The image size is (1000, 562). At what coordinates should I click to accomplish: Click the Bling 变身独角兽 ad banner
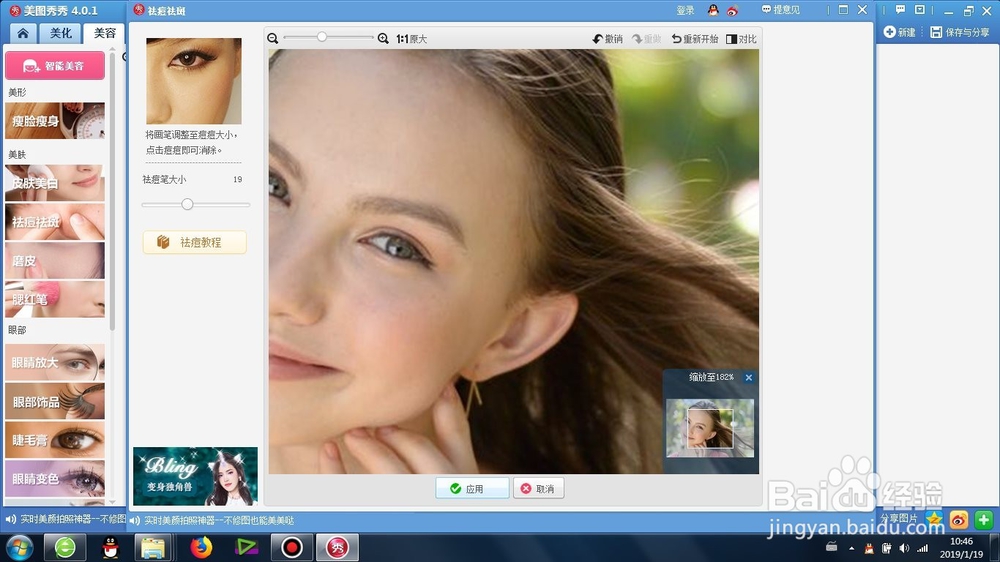pos(195,476)
